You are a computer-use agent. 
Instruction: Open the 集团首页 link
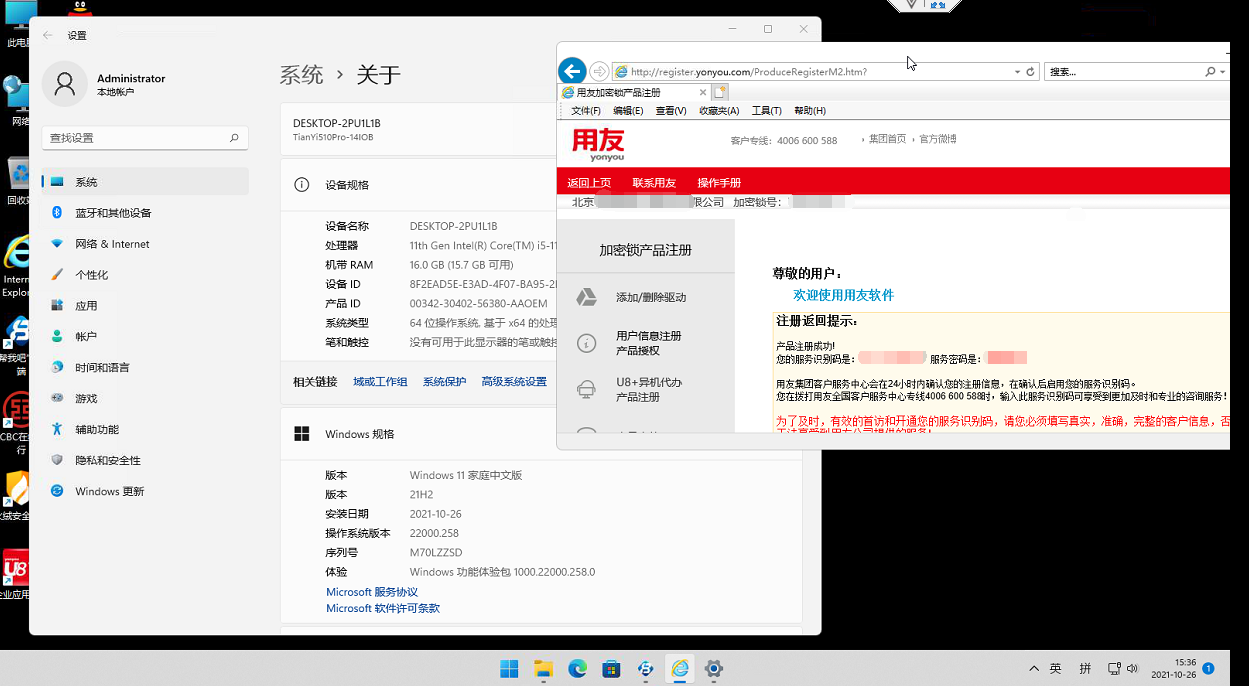tap(887, 139)
